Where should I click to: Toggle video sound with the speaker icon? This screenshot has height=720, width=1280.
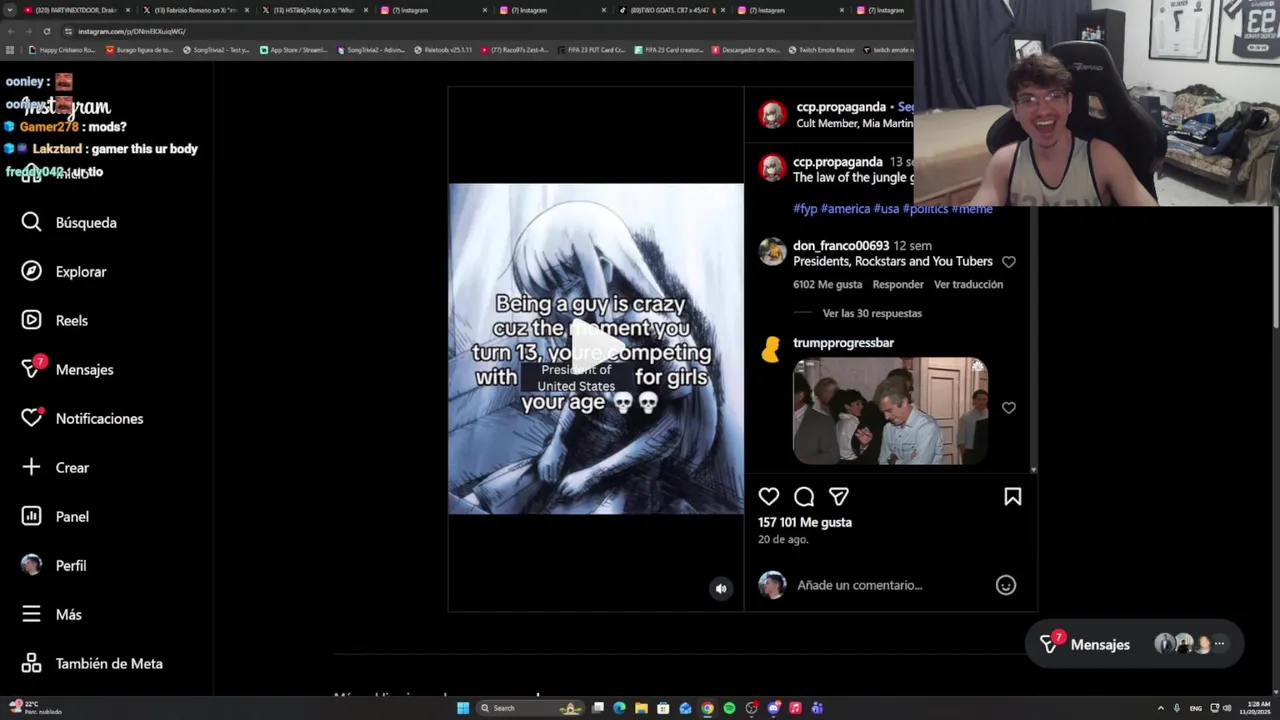(721, 589)
